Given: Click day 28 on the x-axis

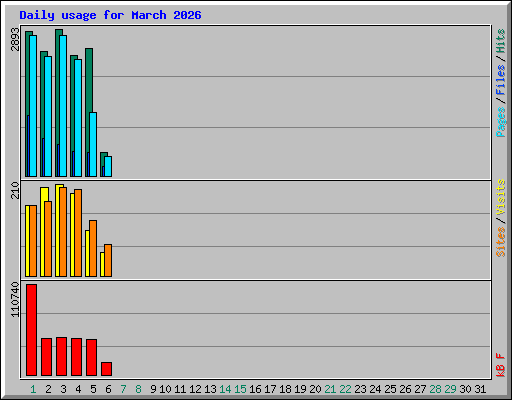Looking at the screenshot, I should pos(435,389).
